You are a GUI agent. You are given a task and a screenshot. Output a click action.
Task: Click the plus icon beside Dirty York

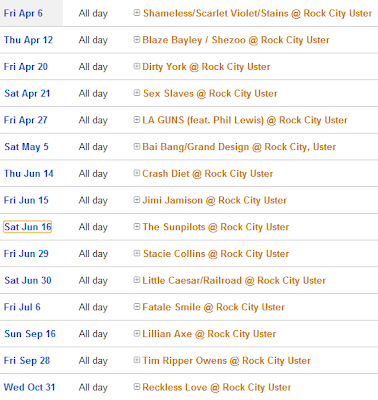pos(137,66)
